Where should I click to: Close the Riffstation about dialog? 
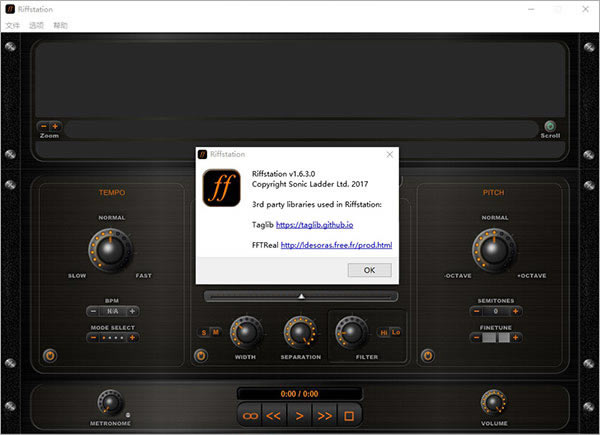390,154
